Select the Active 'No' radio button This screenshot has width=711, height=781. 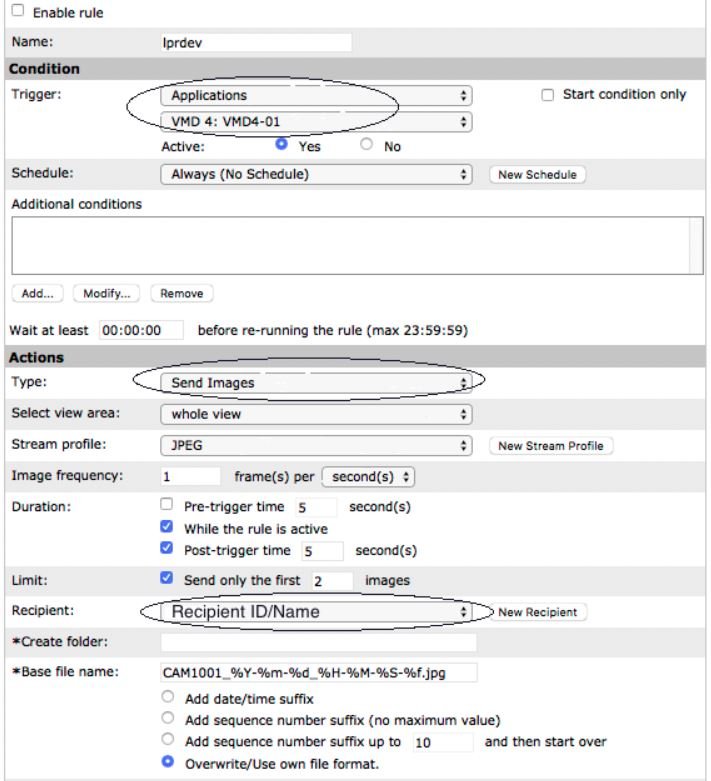[x=366, y=144]
